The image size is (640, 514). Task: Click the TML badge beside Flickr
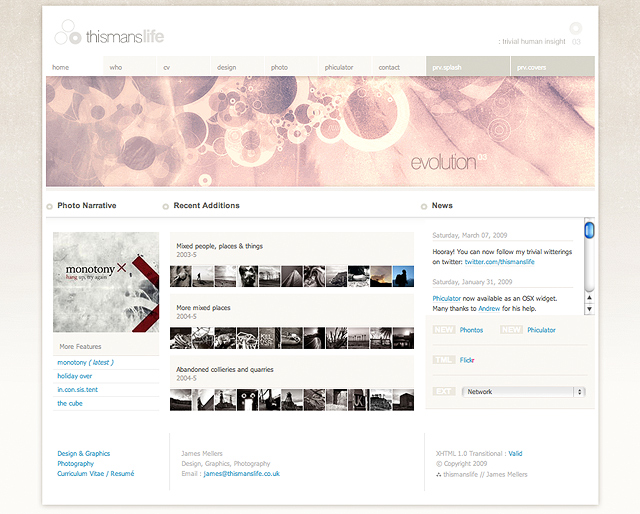444,360
